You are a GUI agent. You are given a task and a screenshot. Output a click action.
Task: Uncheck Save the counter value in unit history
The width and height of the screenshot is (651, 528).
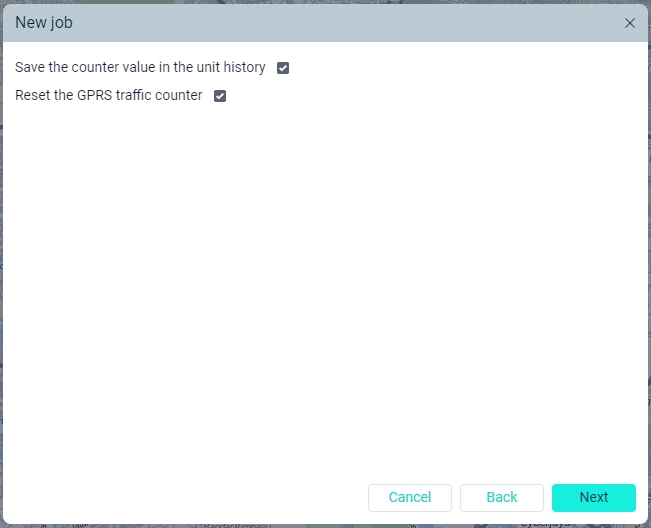coord(283,68)
